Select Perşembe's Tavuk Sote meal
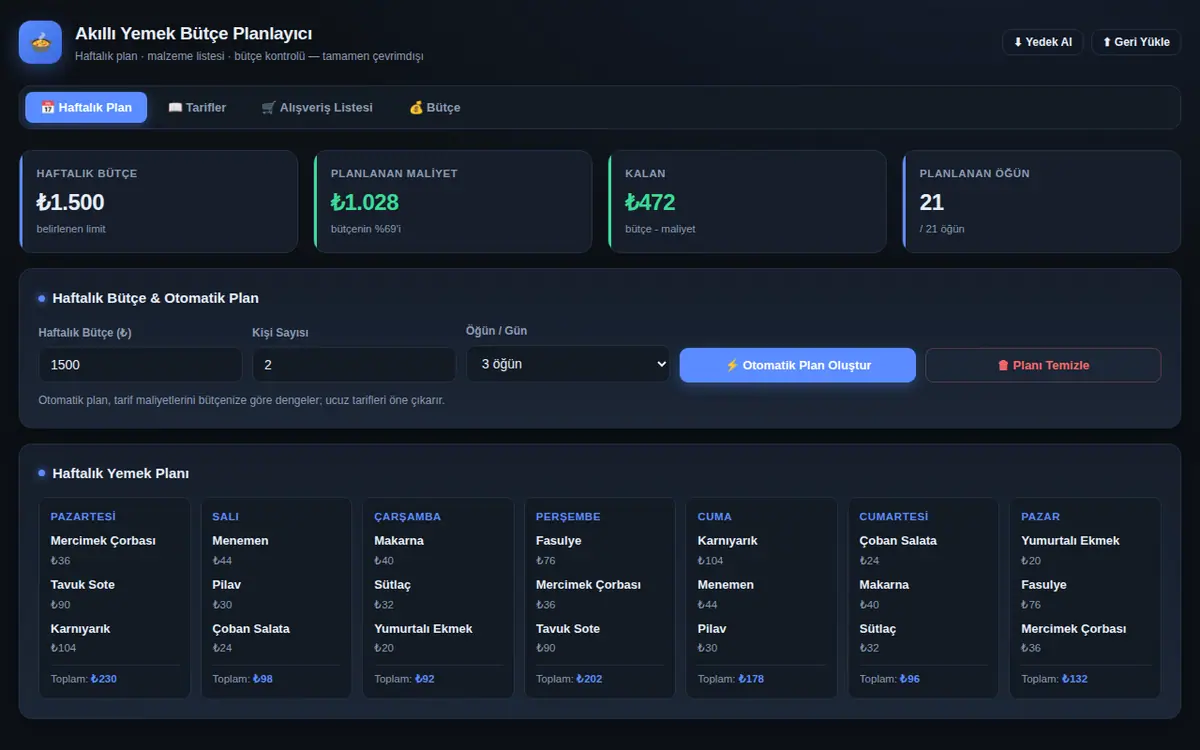 (568, 629)
